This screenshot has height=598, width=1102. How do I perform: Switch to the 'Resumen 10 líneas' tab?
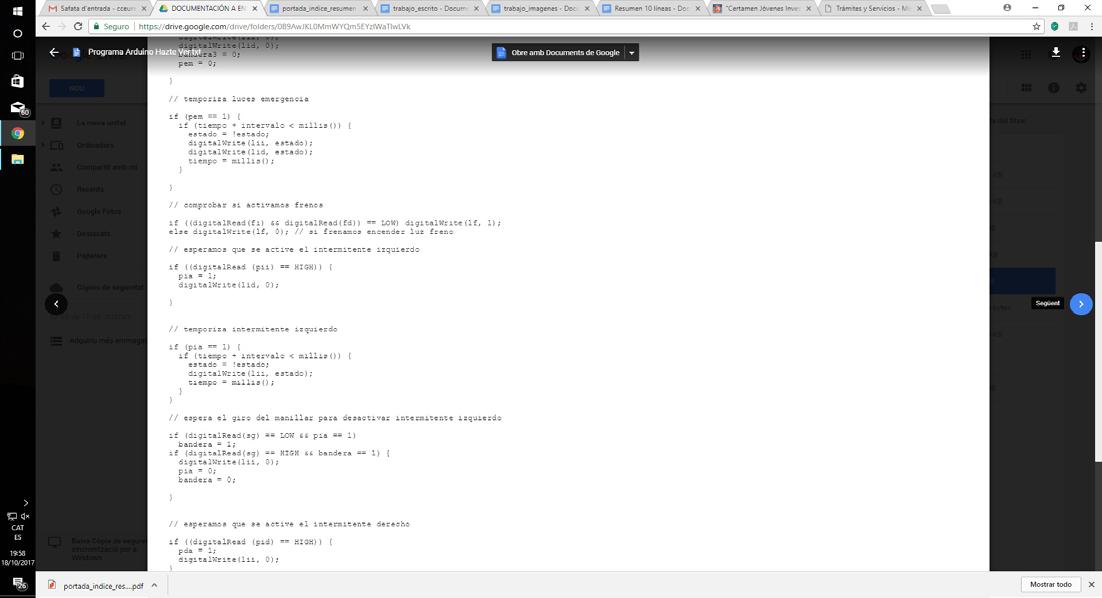coord(652,8)
